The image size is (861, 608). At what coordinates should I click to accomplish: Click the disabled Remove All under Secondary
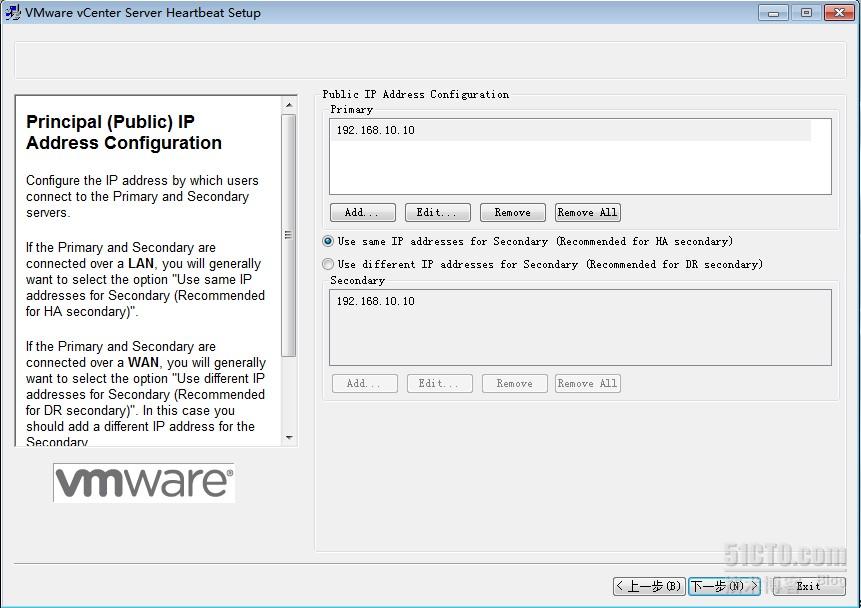coord(588,383)
